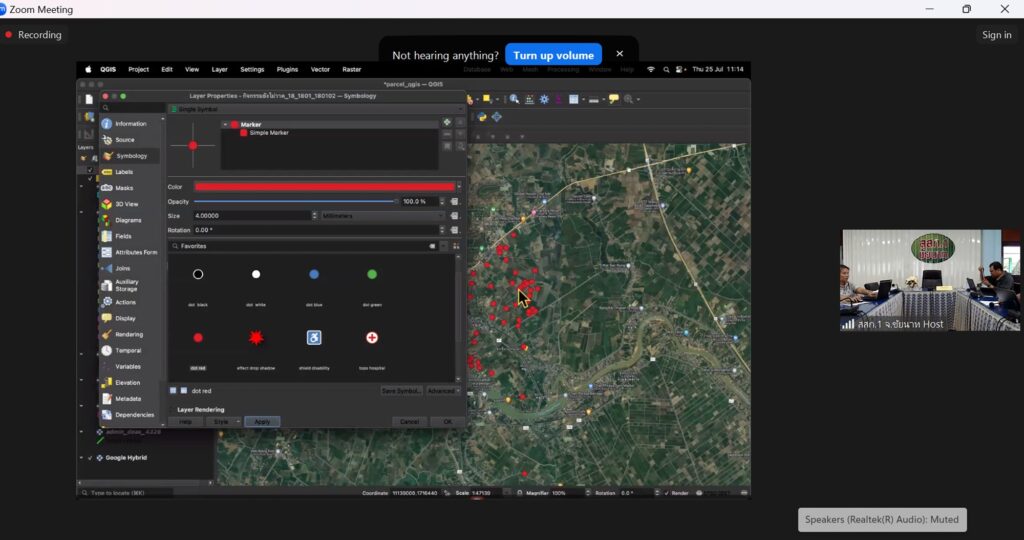Expand the Layer Rendering section
The image size is (1024, 540).
point(200,409)
